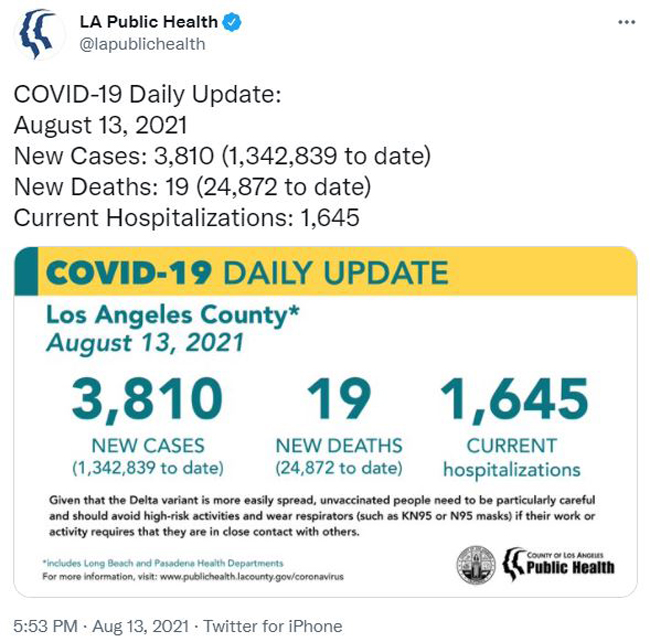650x642 pixels.
Task: Open the LA Public Health profile avatar
Action: (40, 34)
